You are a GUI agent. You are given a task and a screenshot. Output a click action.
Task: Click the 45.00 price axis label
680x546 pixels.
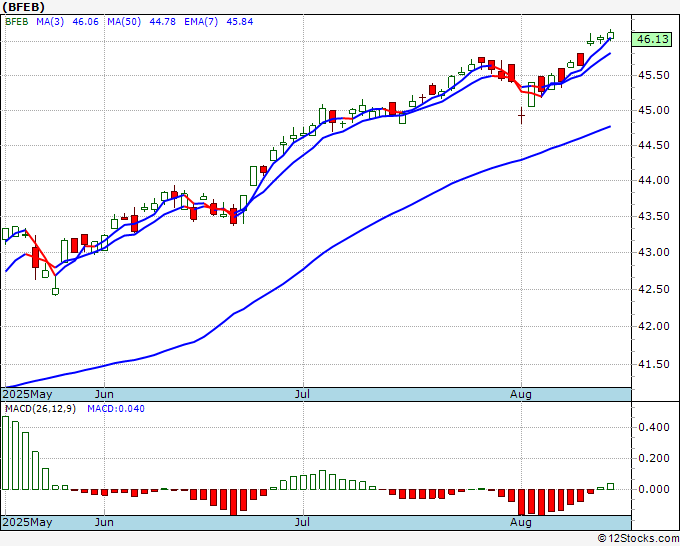[x=654, y=111]
